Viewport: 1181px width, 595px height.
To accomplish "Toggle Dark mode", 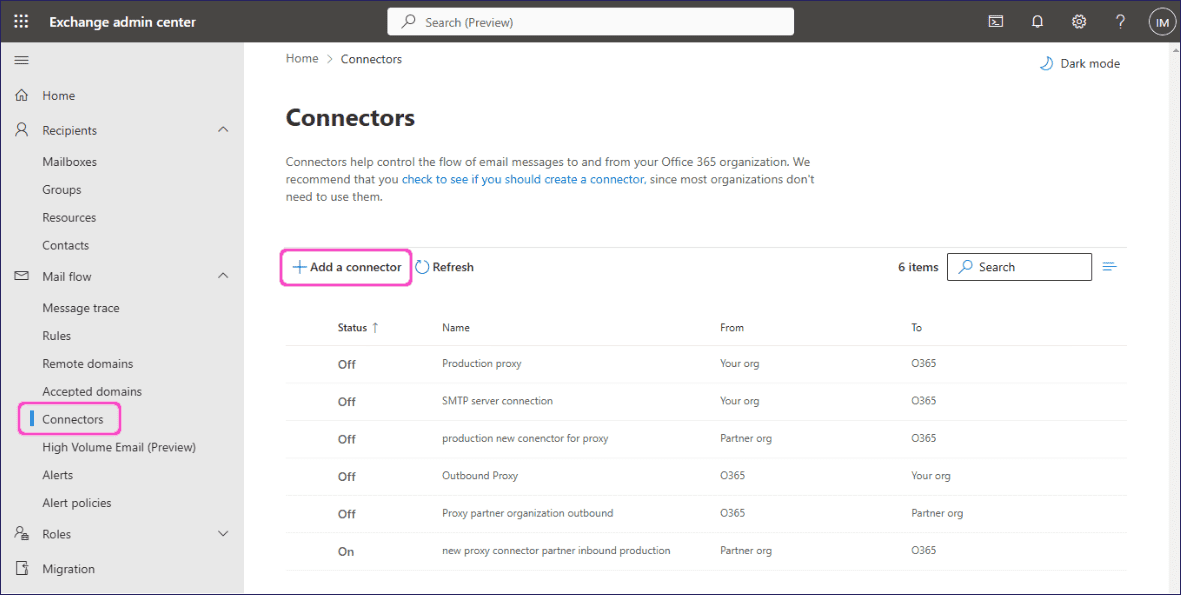I will pos(1079,63).
